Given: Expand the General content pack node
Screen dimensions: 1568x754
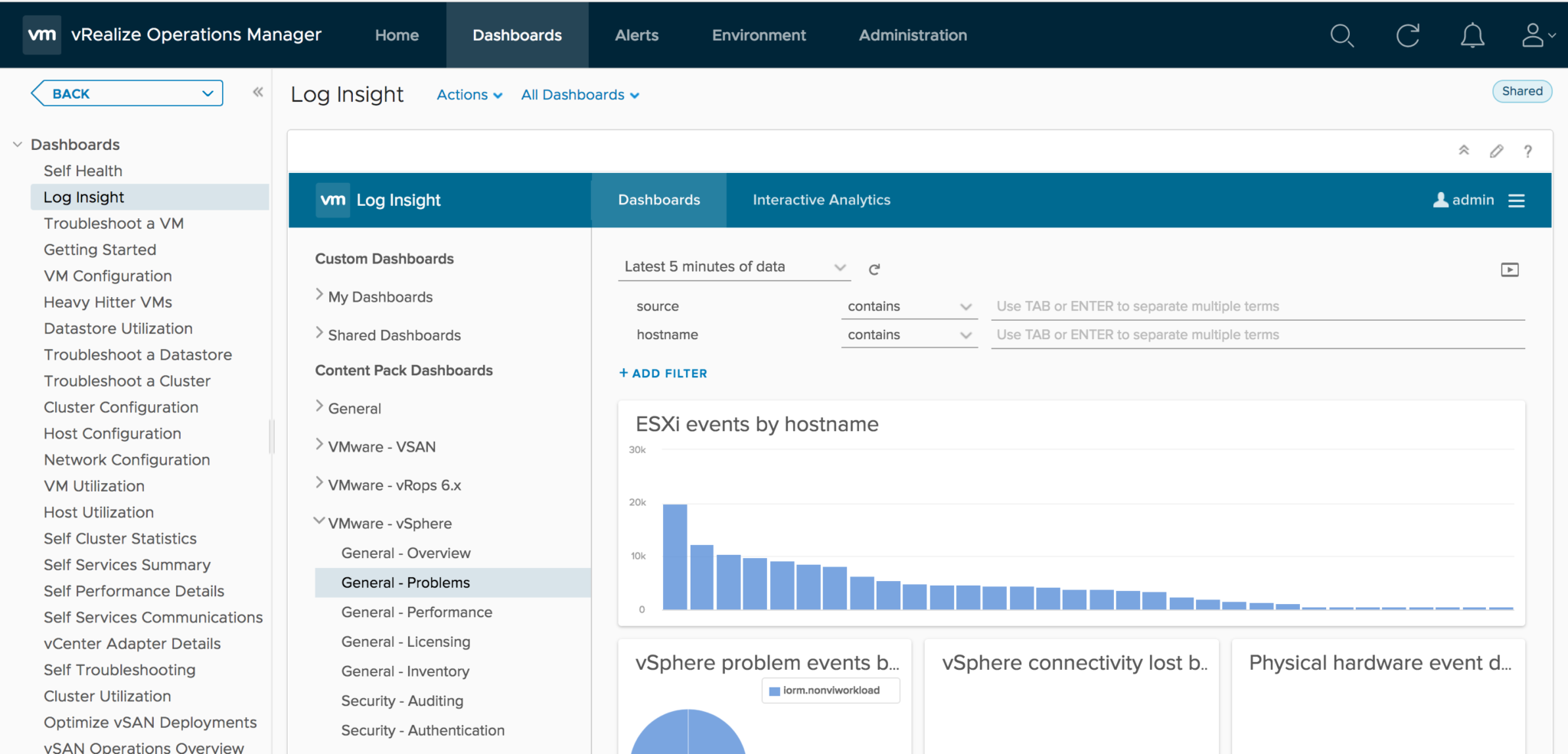Looking at the screenshot, I should tap(319, 406).
